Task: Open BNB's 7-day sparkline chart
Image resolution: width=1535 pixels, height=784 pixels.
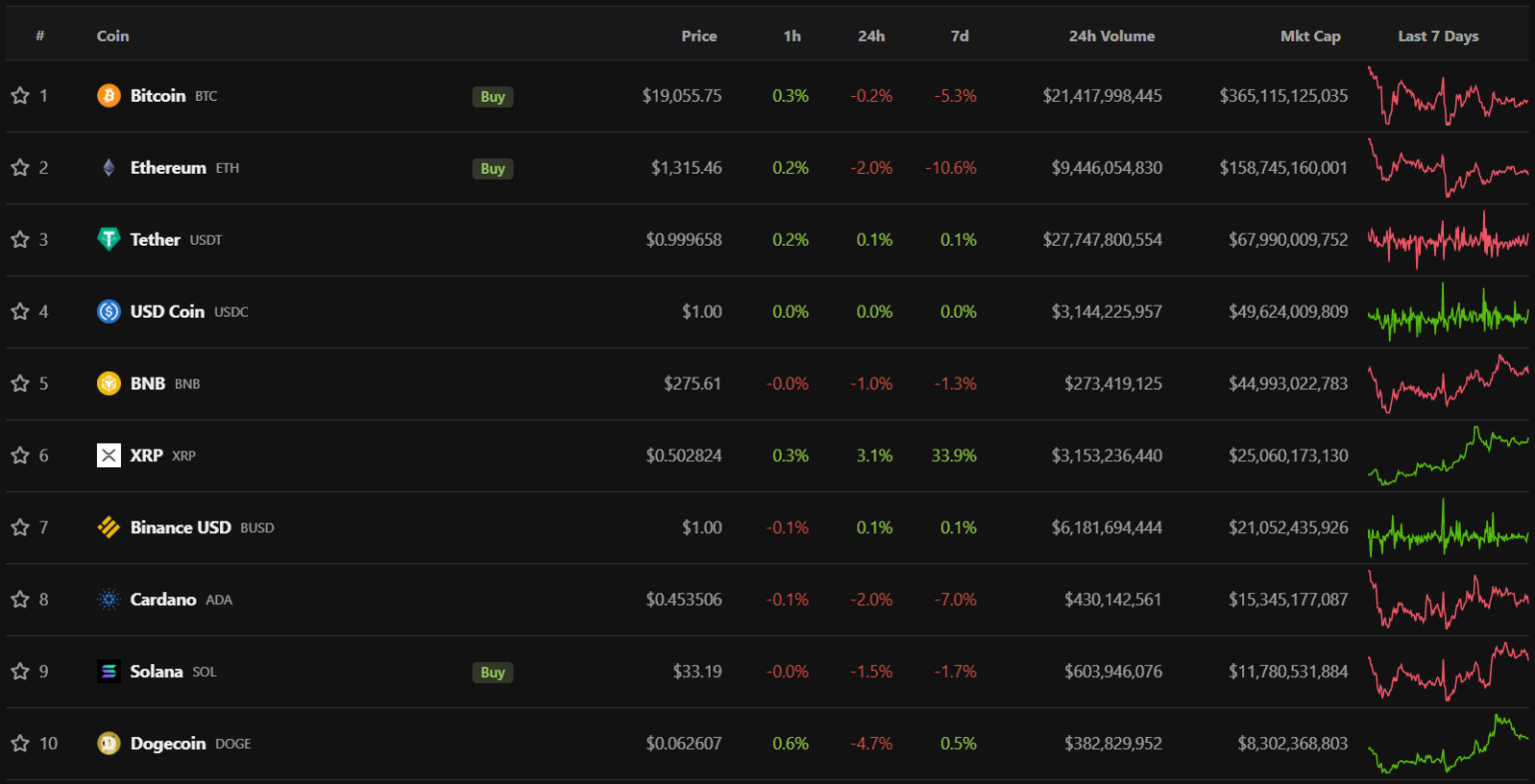Action: [1448, 384]
